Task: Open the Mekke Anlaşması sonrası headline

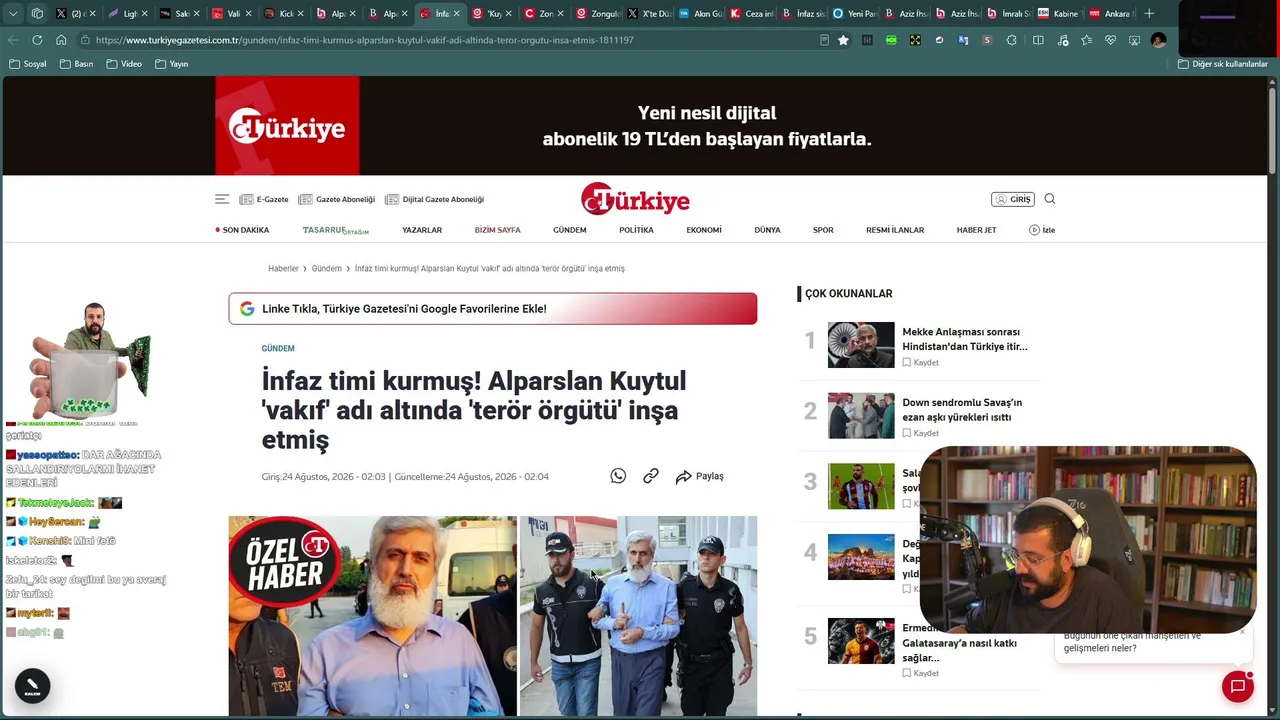Action: pos(965,339)
